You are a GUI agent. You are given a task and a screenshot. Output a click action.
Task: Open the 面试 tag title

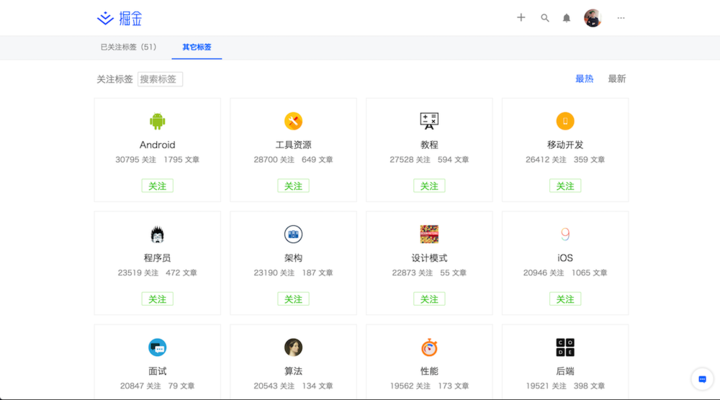(157, 371)
